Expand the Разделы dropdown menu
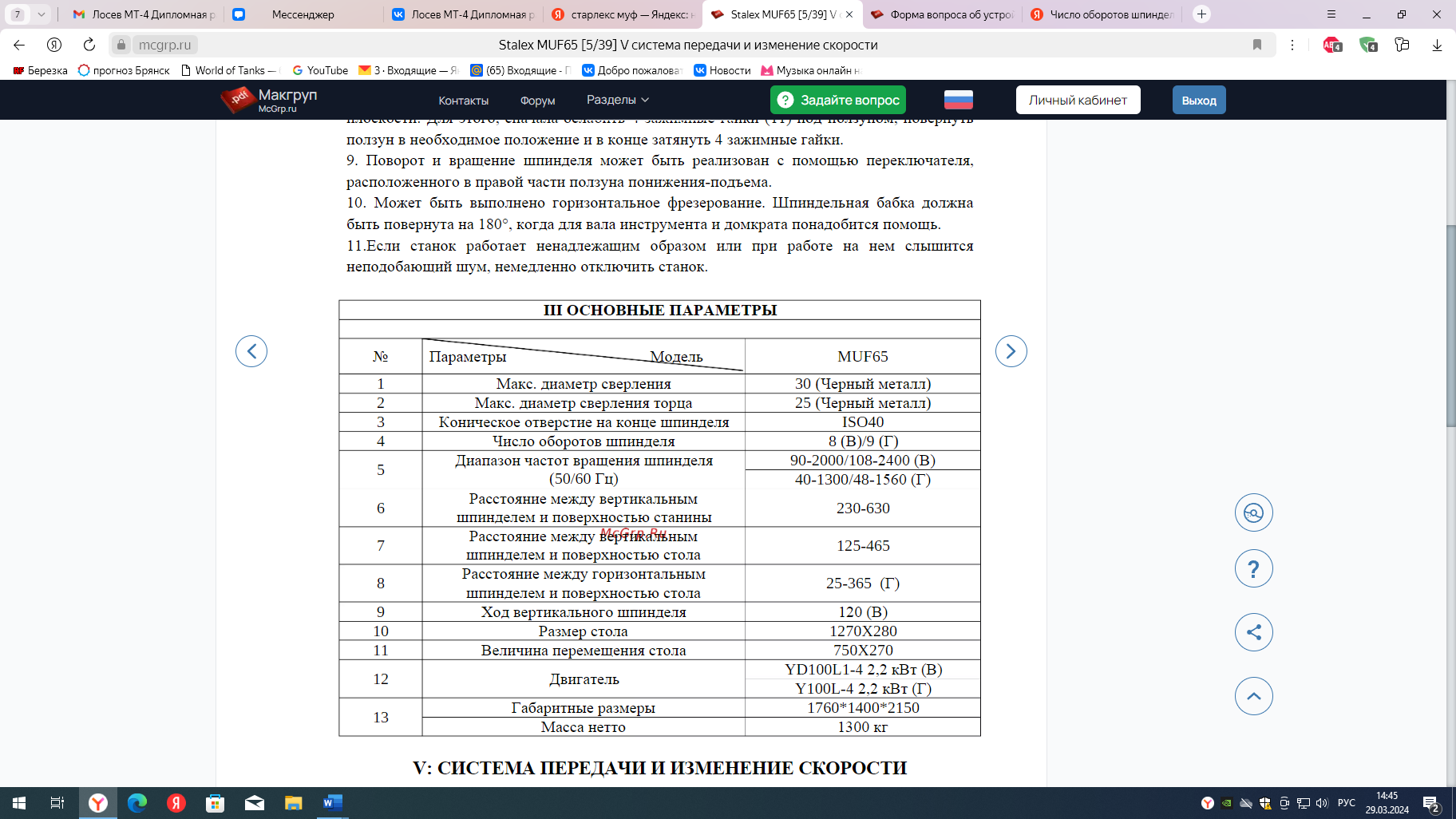Image resolution: width=1456 pixels, height=819 pixels. point(618,100)
